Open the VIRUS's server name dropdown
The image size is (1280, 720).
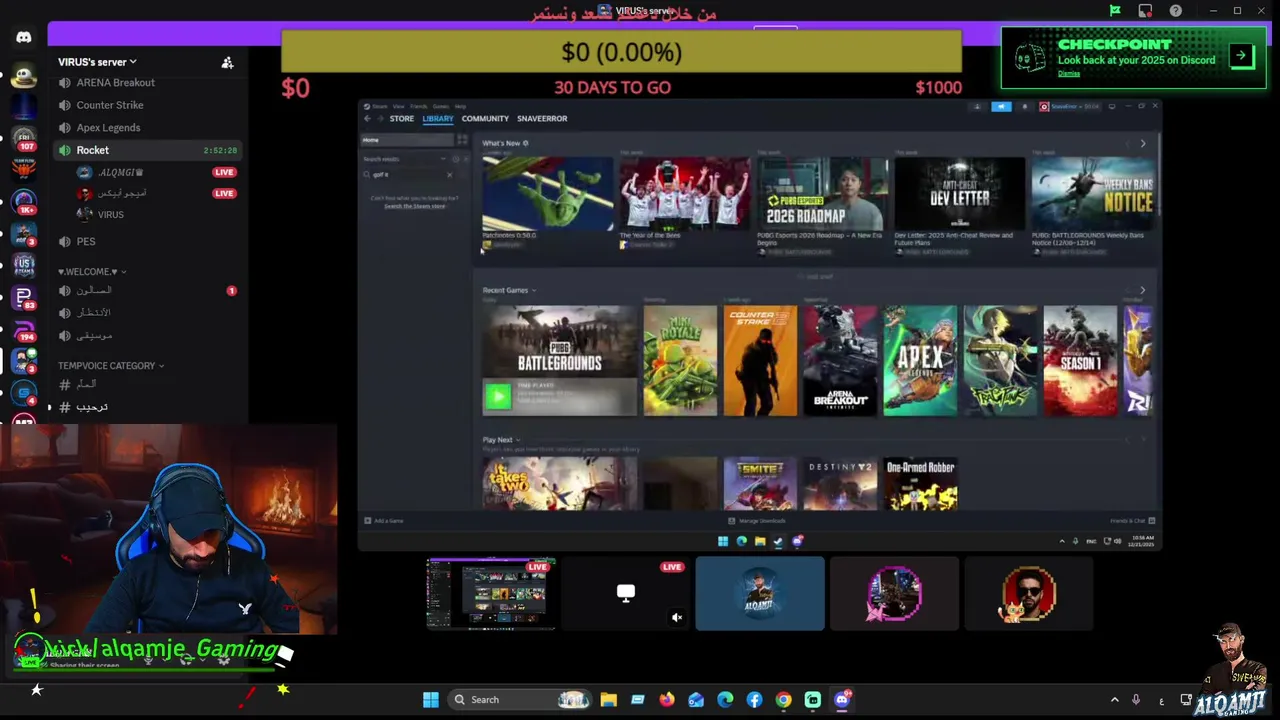point(97,62)
